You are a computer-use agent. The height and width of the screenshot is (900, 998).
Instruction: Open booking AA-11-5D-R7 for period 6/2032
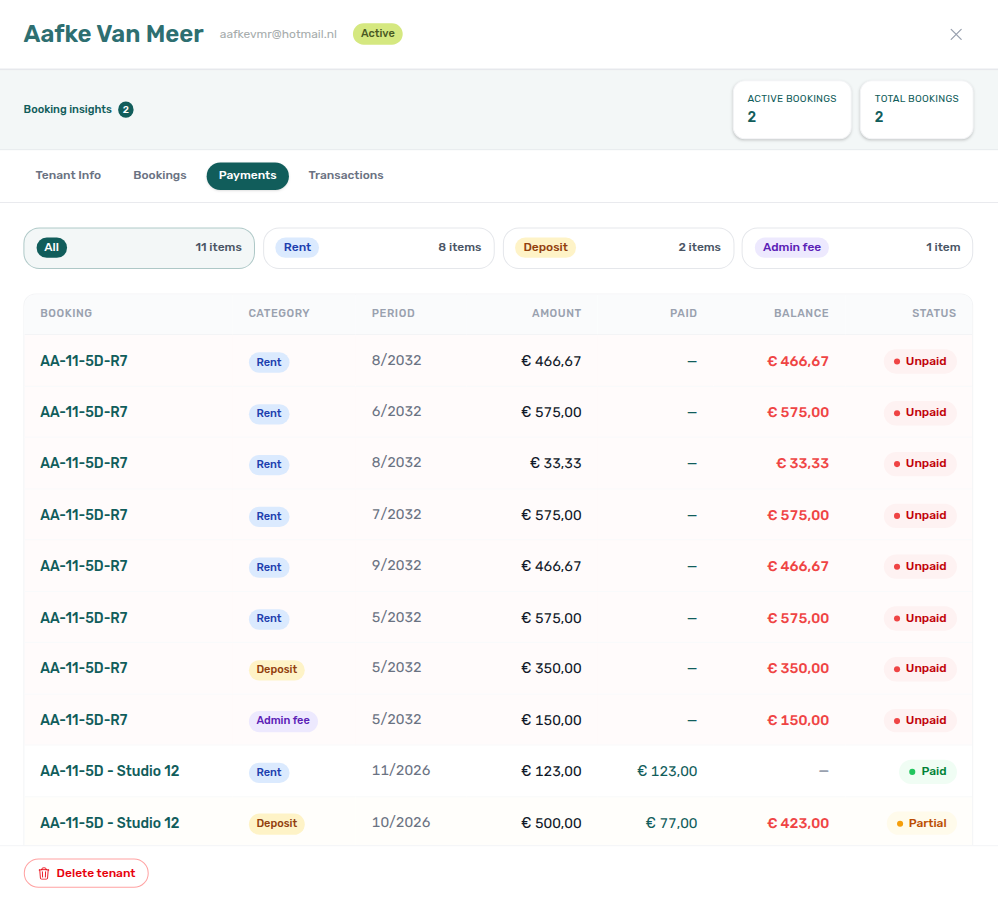click(x=84, y=412)
